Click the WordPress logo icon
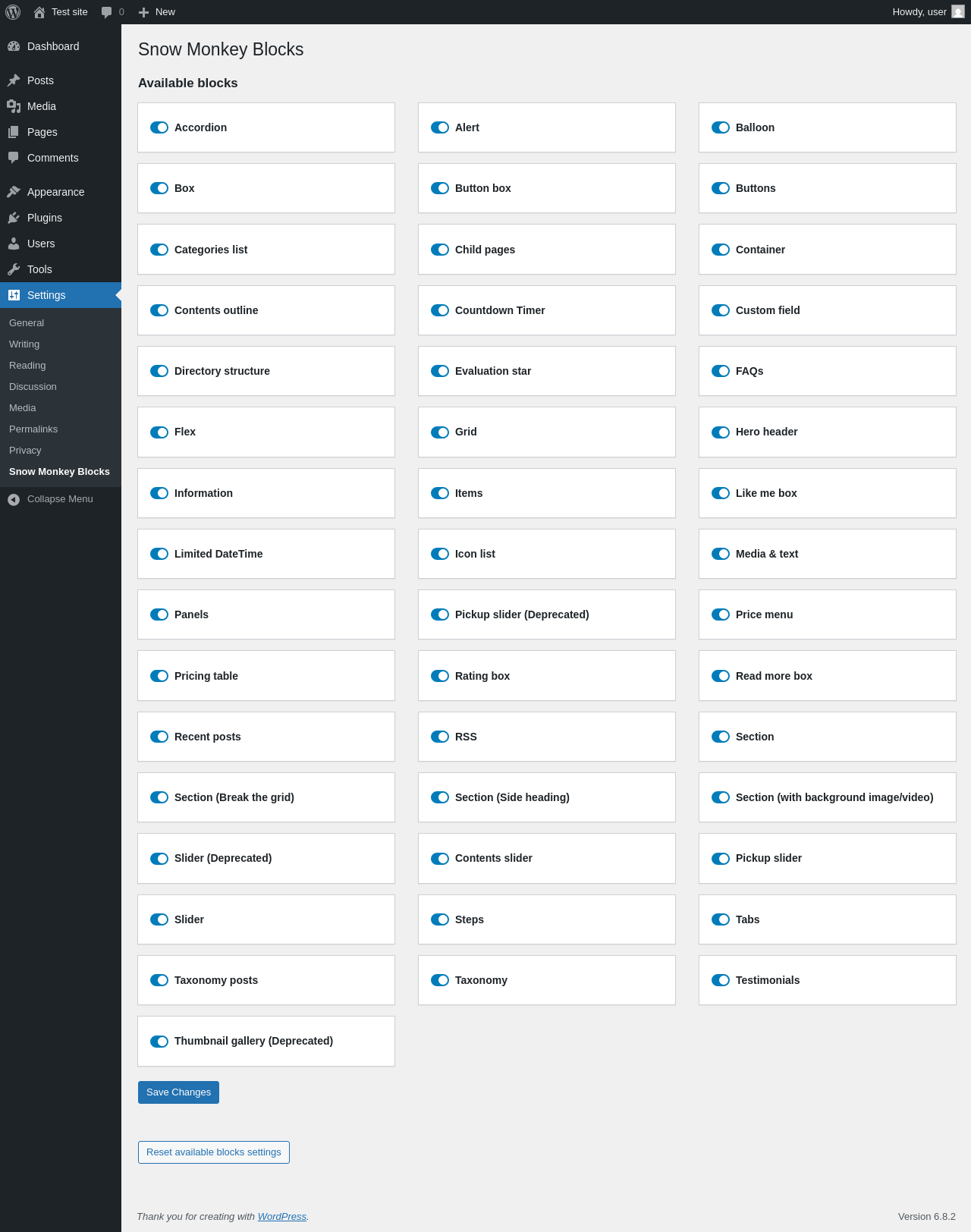 pos(13,12)
